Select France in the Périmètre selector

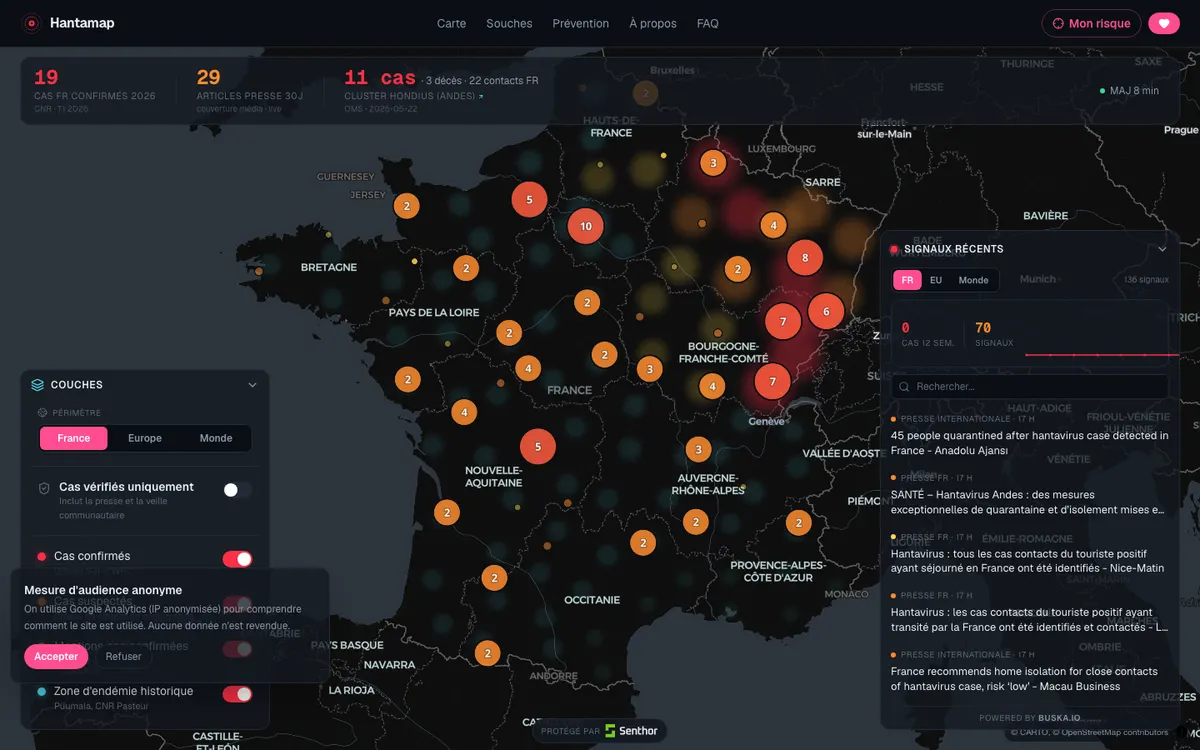point(74,438)
